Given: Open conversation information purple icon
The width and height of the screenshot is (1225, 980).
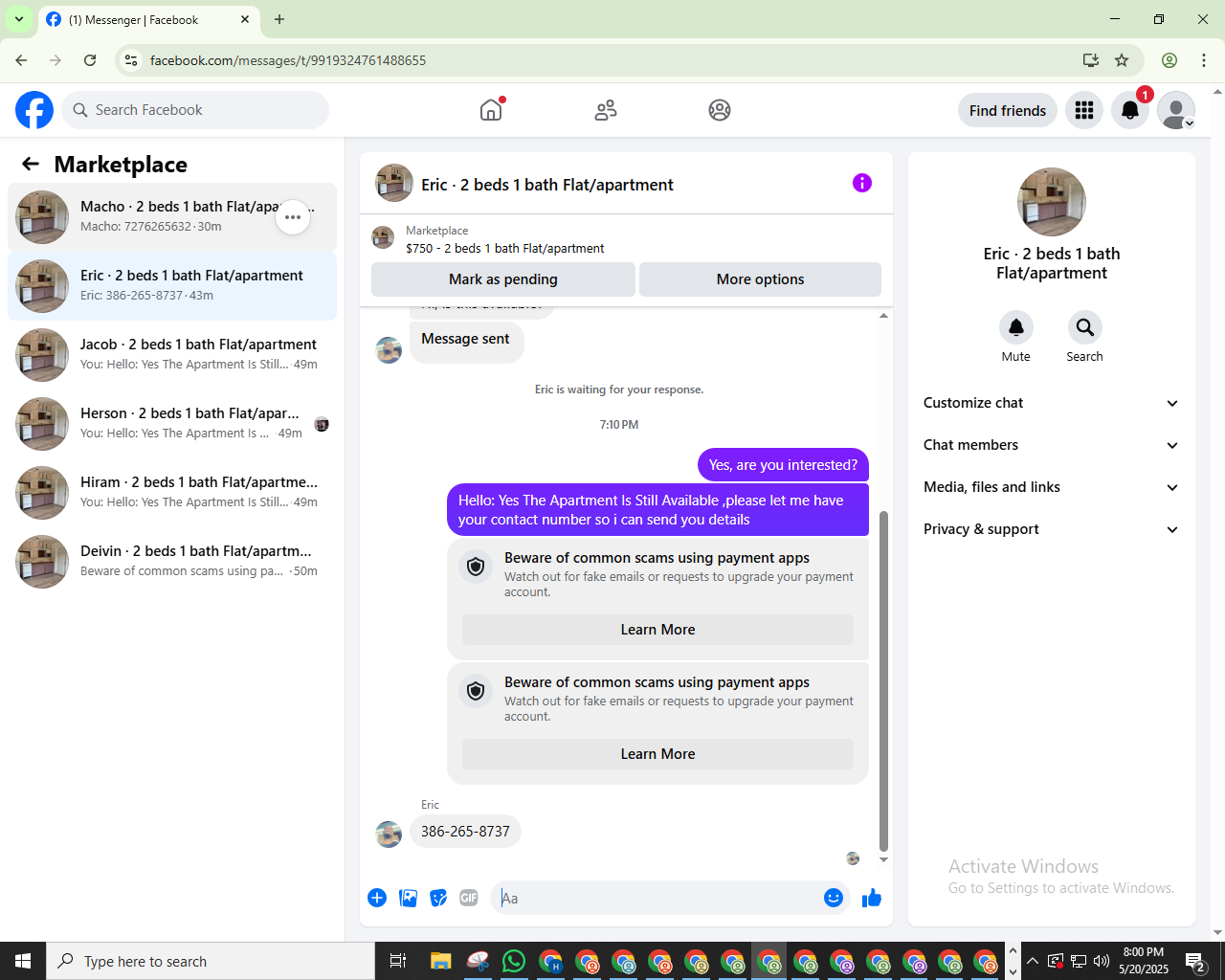Looking at the screenshot, I should click(x=862, y=183).
